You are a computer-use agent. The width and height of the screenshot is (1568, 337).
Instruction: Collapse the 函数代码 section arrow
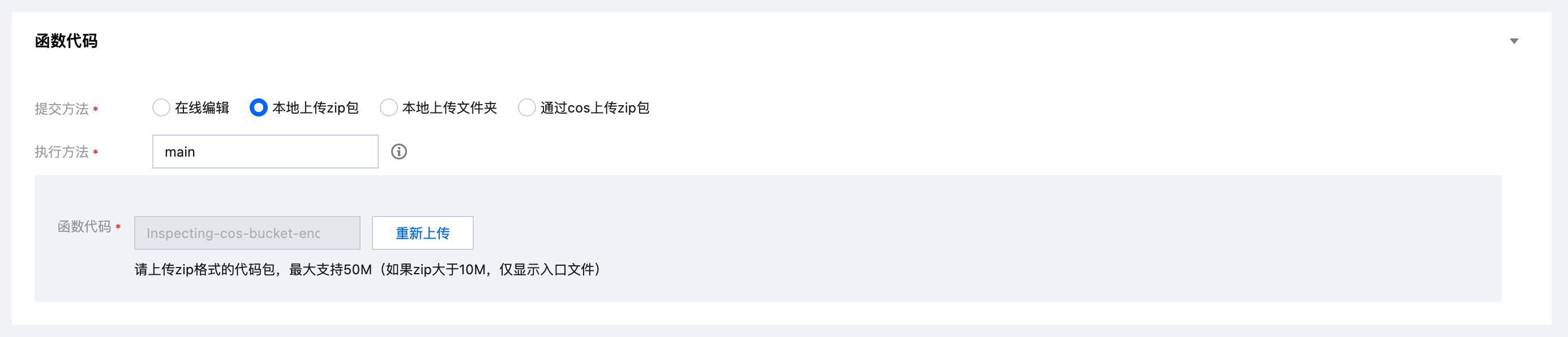(x=1513, y=41)
